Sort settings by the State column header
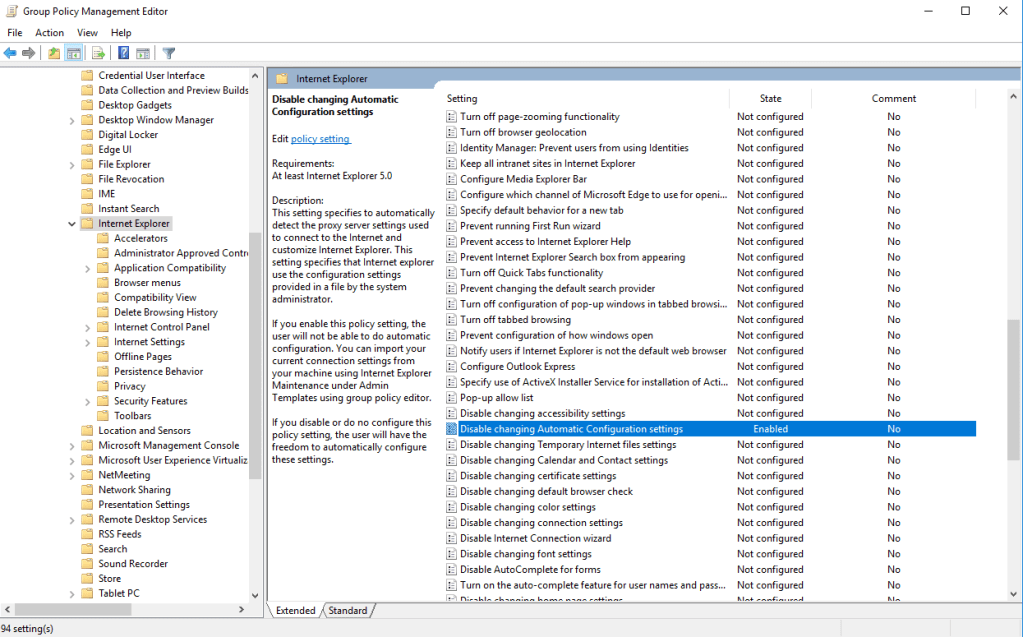Viewport: 1023px width, 637px height. click(770, 98)
